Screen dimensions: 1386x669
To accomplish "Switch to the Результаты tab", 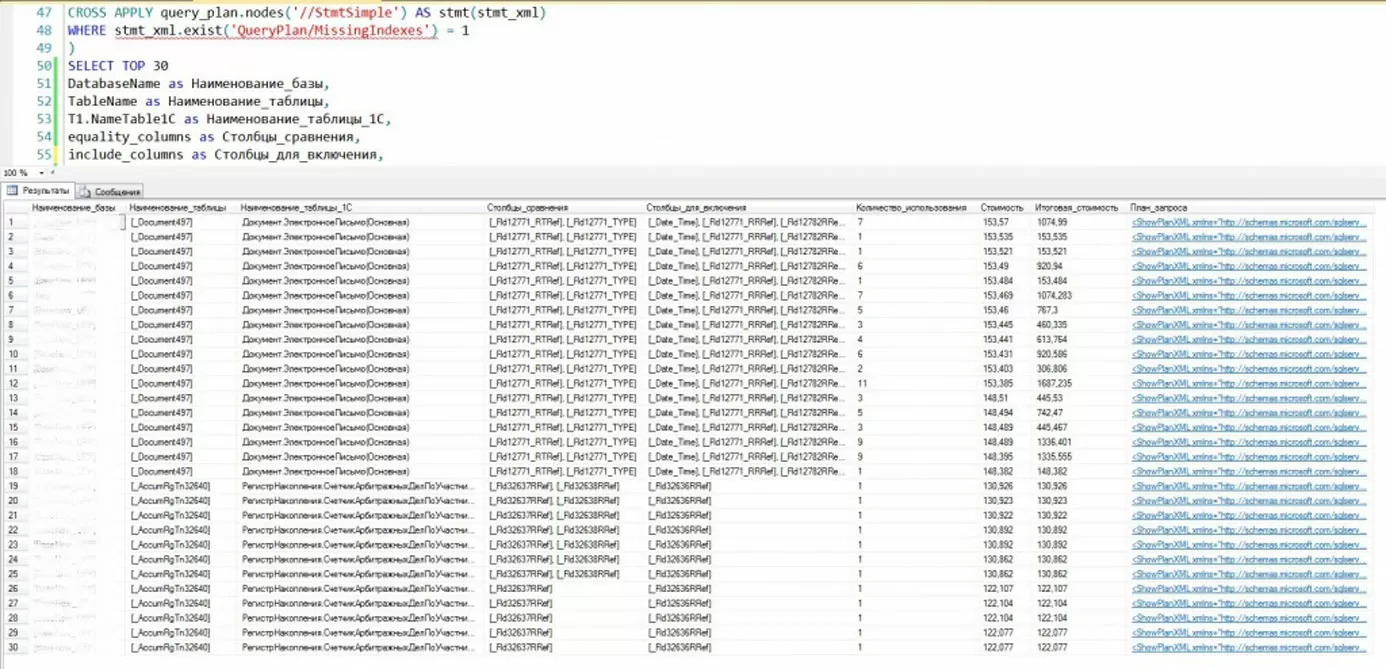I will tap(39, 190).
